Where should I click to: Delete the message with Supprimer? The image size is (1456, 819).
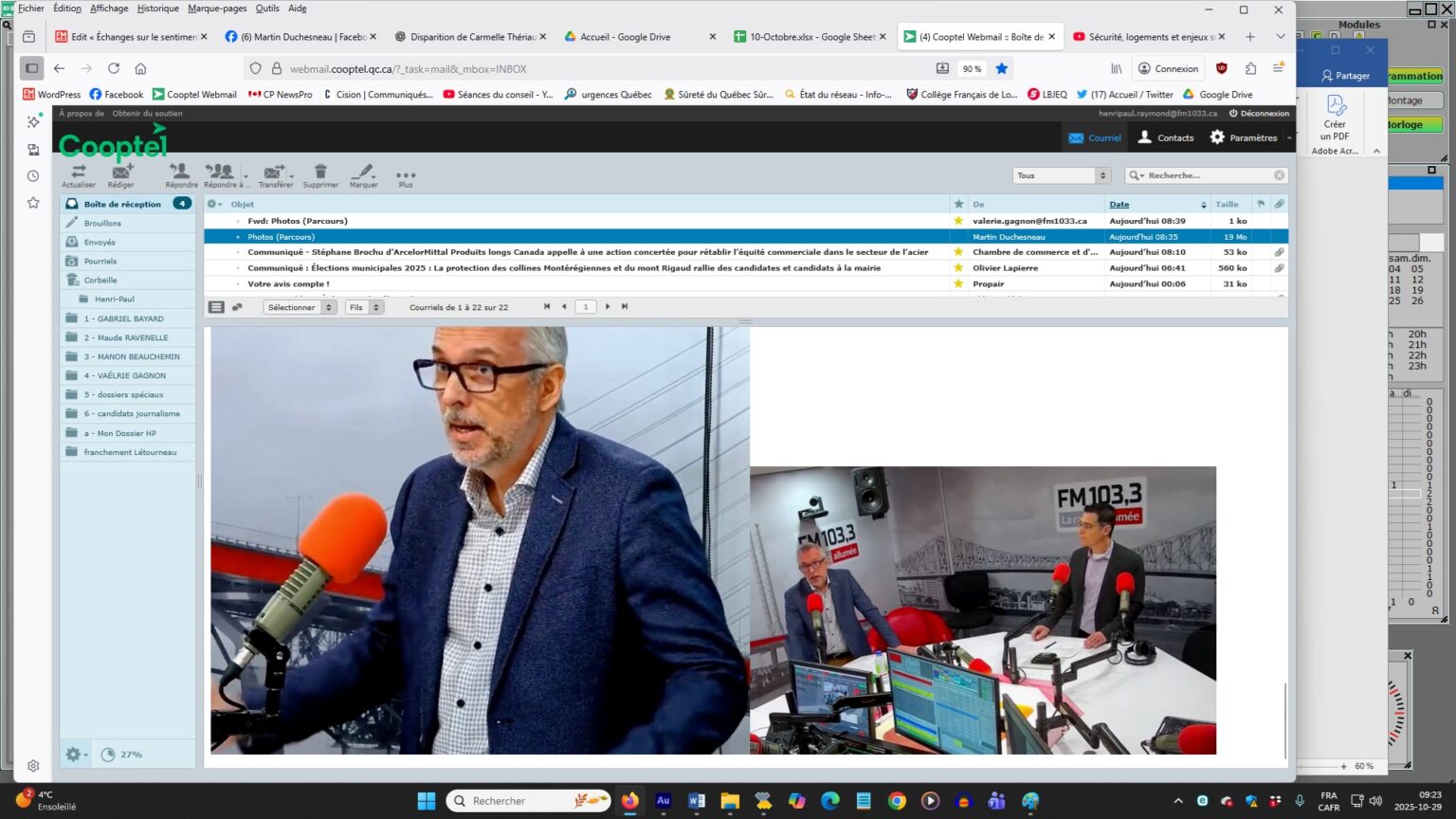tap(320, 173)
